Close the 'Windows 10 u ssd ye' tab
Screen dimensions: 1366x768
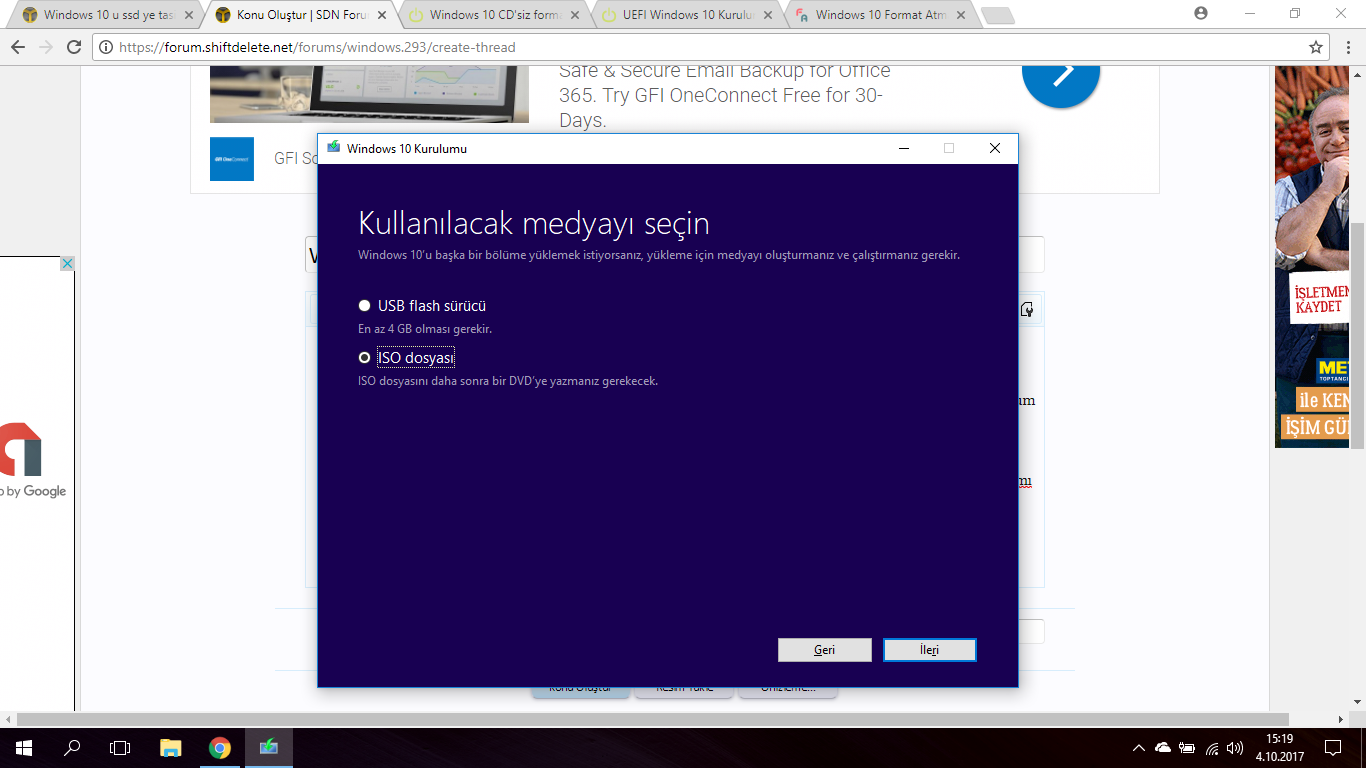click(x=189, y=15)
